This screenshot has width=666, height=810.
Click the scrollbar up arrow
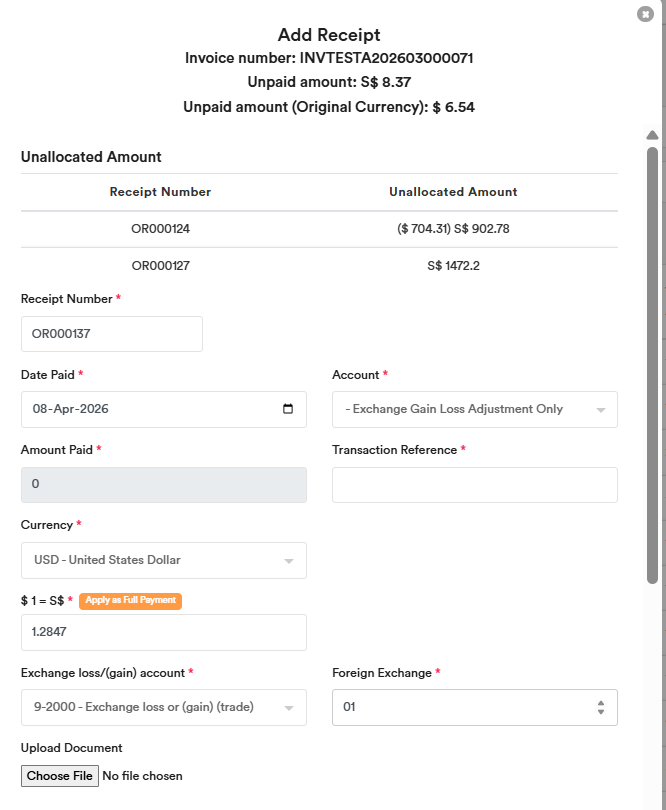(652, 135)
